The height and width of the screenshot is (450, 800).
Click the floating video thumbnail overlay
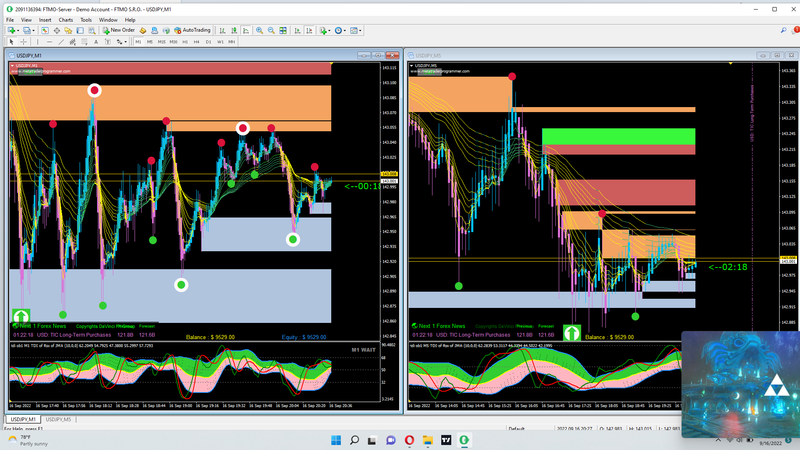coord(740,384)
